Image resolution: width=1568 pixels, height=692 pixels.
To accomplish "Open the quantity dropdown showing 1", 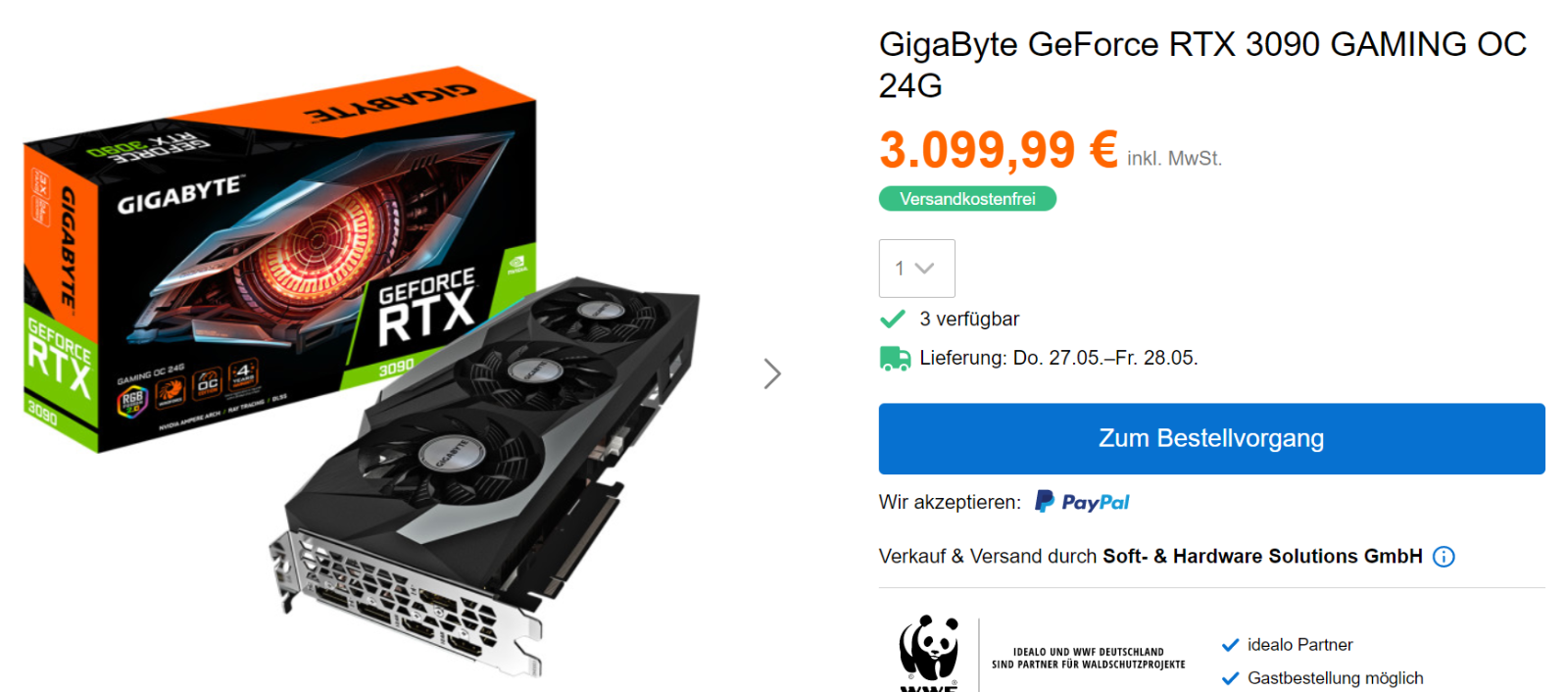I will tap(917, 269).
